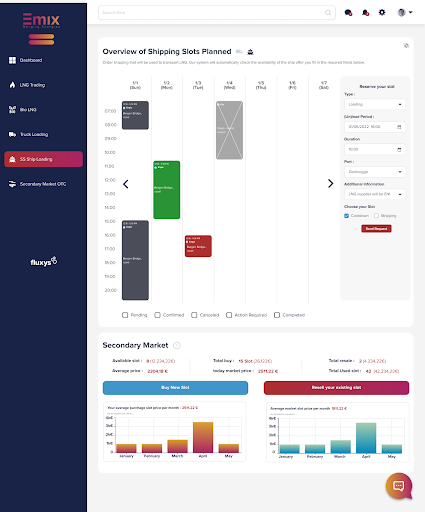Click the ship icon beside the Overview title
The image size is (425, 512).
pos(250,52)
